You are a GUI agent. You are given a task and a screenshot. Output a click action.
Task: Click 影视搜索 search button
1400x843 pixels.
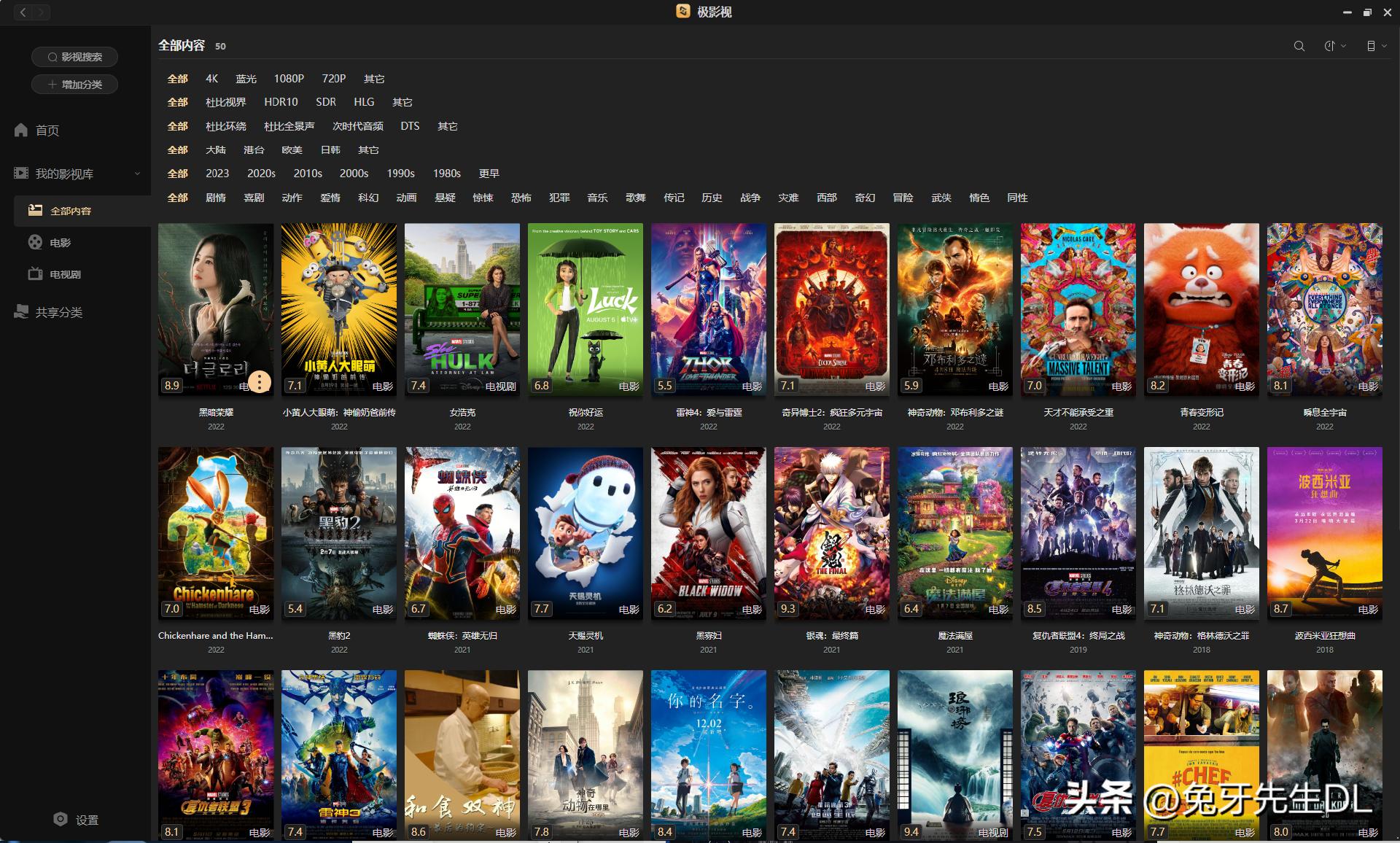coord(74,57)
